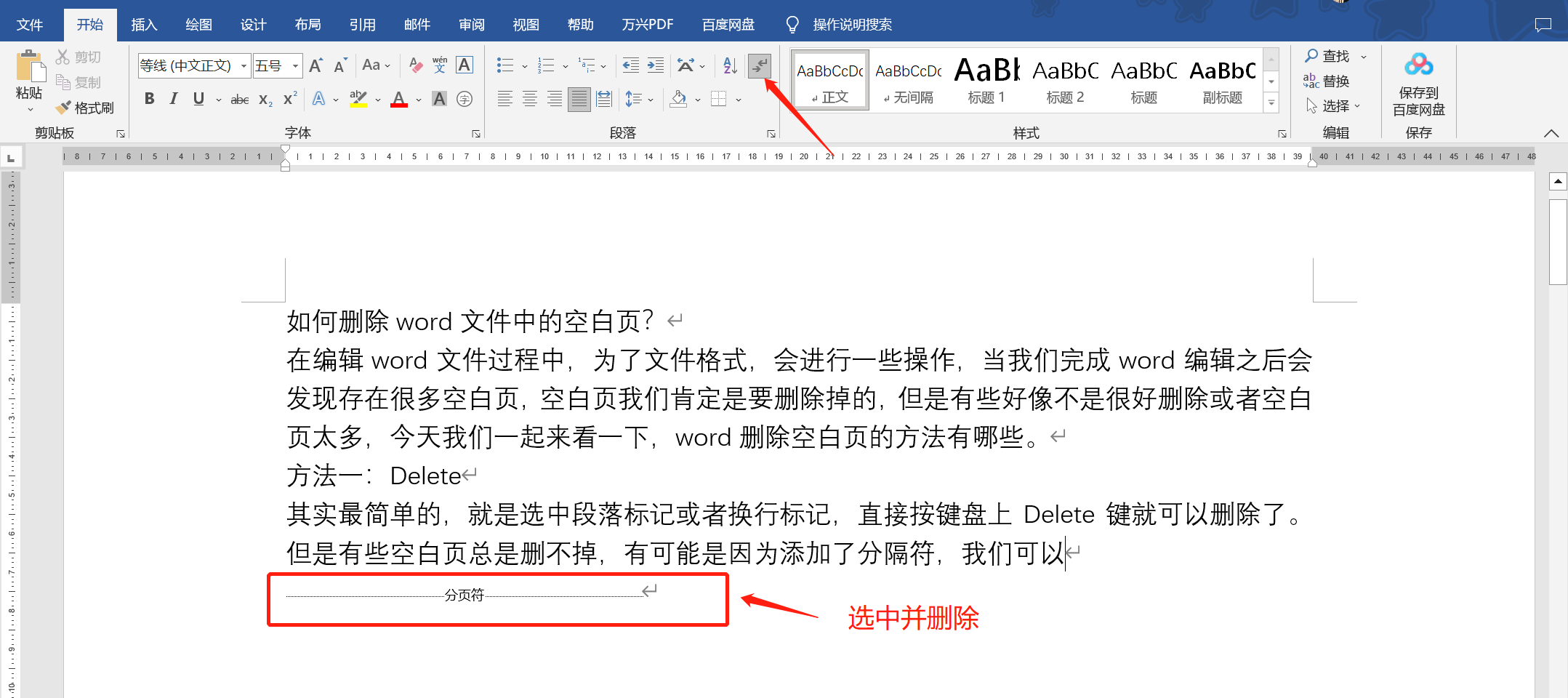
Task: Click the 操作说明搜索 search box
Action: (851, 23)
